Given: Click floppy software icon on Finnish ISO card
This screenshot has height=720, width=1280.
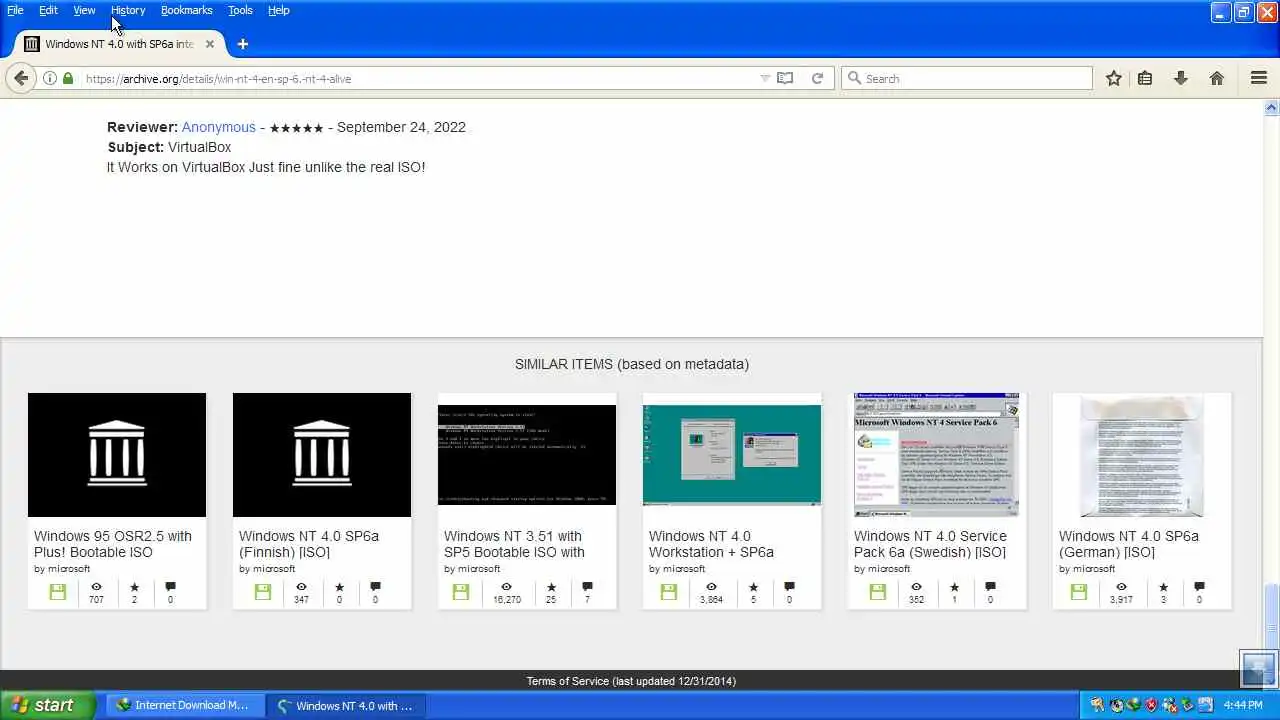Looking at the screenshot, I should pyautogui.click(x=262, y=592).
